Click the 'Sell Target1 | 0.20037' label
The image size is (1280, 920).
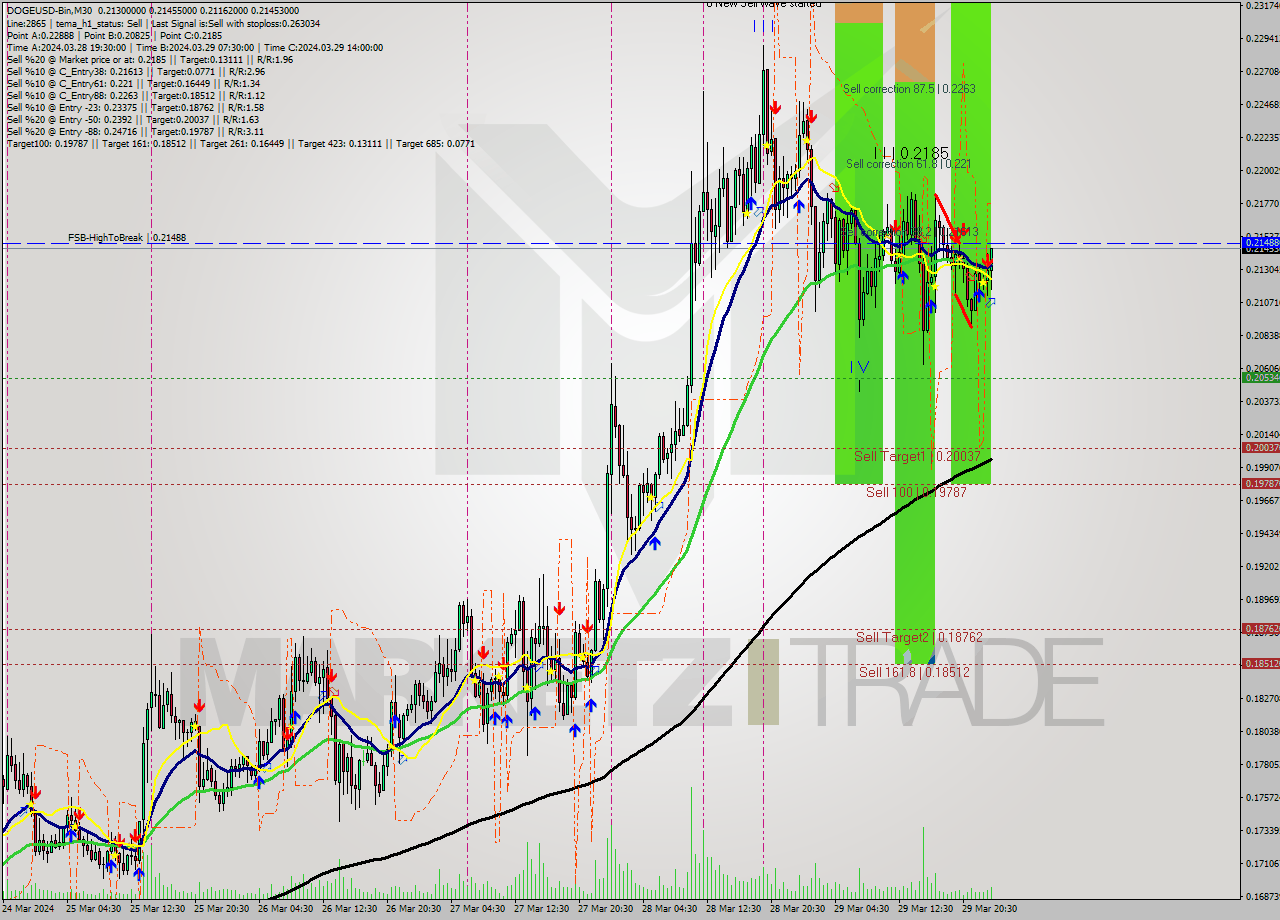919,456
